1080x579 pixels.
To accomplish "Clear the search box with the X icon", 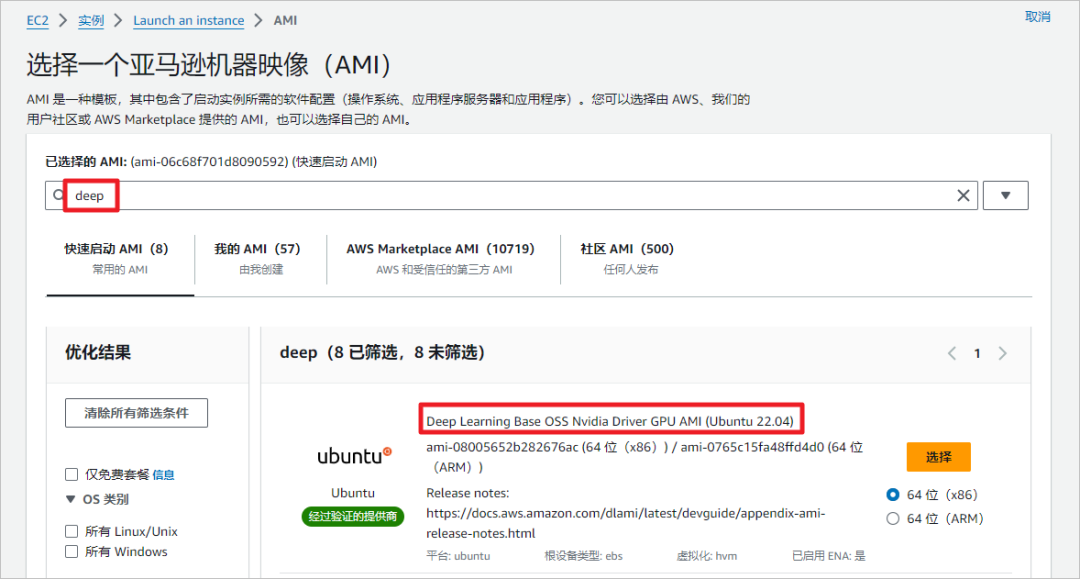I will point(963,195).
